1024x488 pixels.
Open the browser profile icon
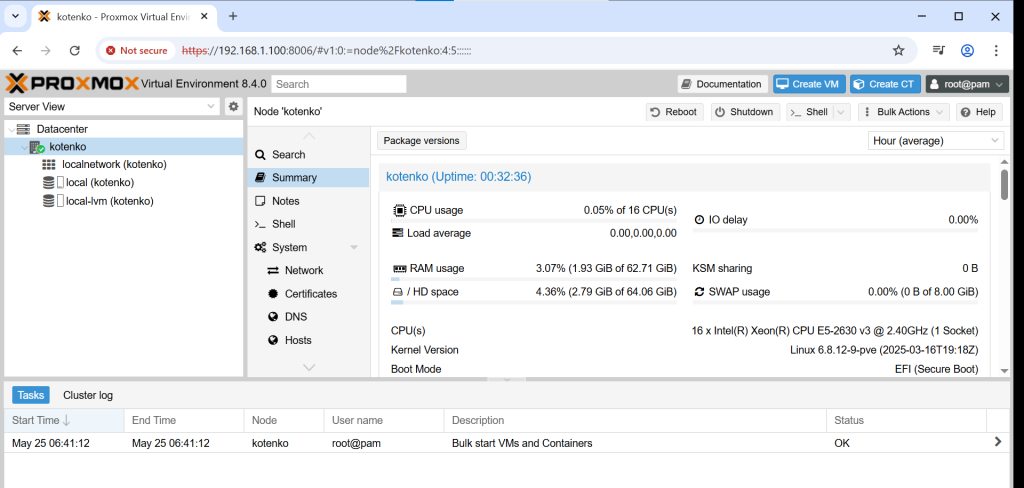click(968, 50)
